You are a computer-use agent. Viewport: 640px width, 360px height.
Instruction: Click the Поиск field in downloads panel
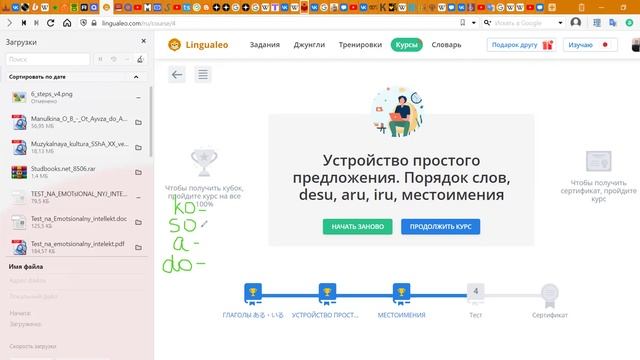pos(48,59)
